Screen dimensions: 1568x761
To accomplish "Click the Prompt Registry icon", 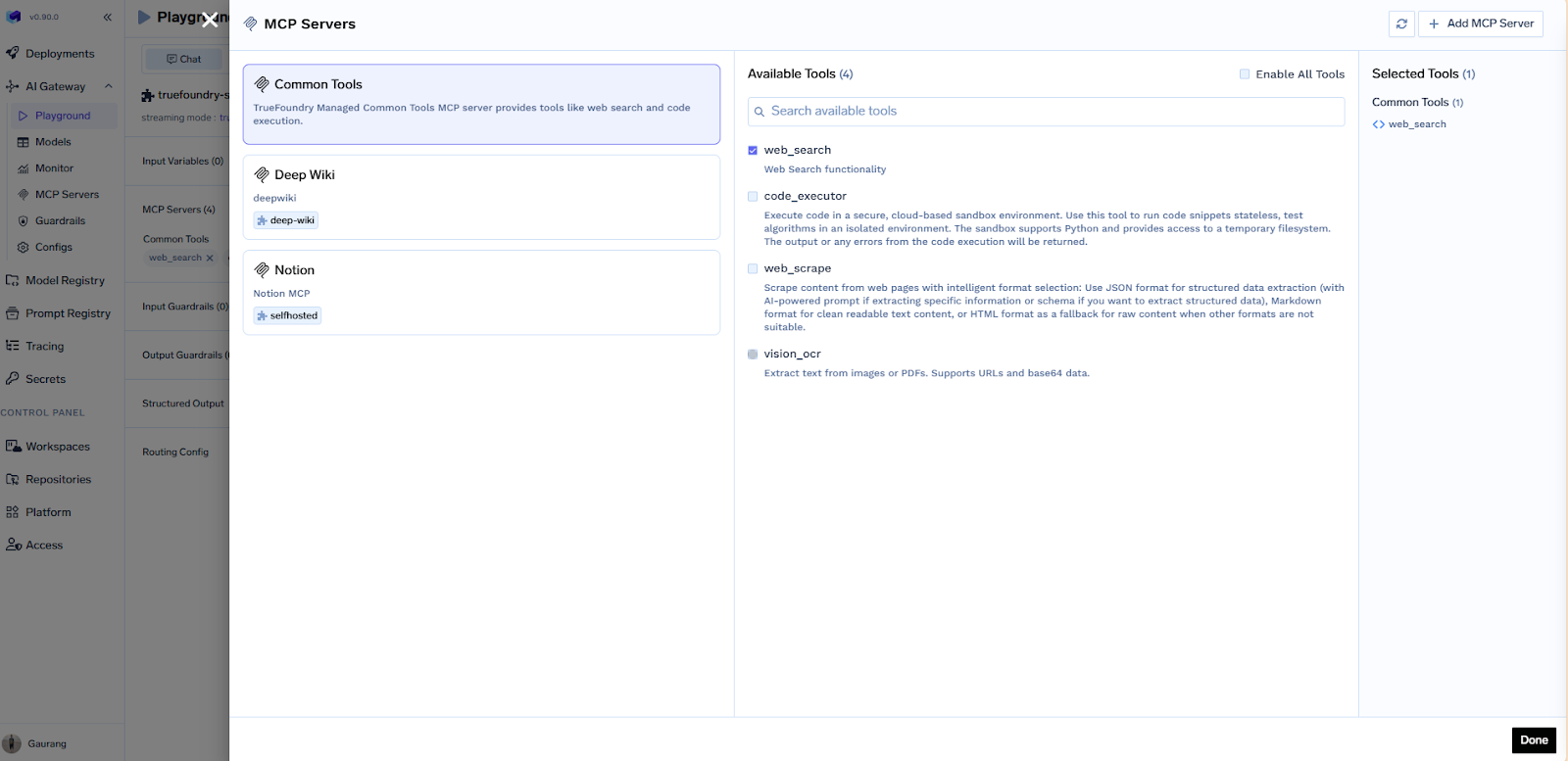I will point(13,313).
